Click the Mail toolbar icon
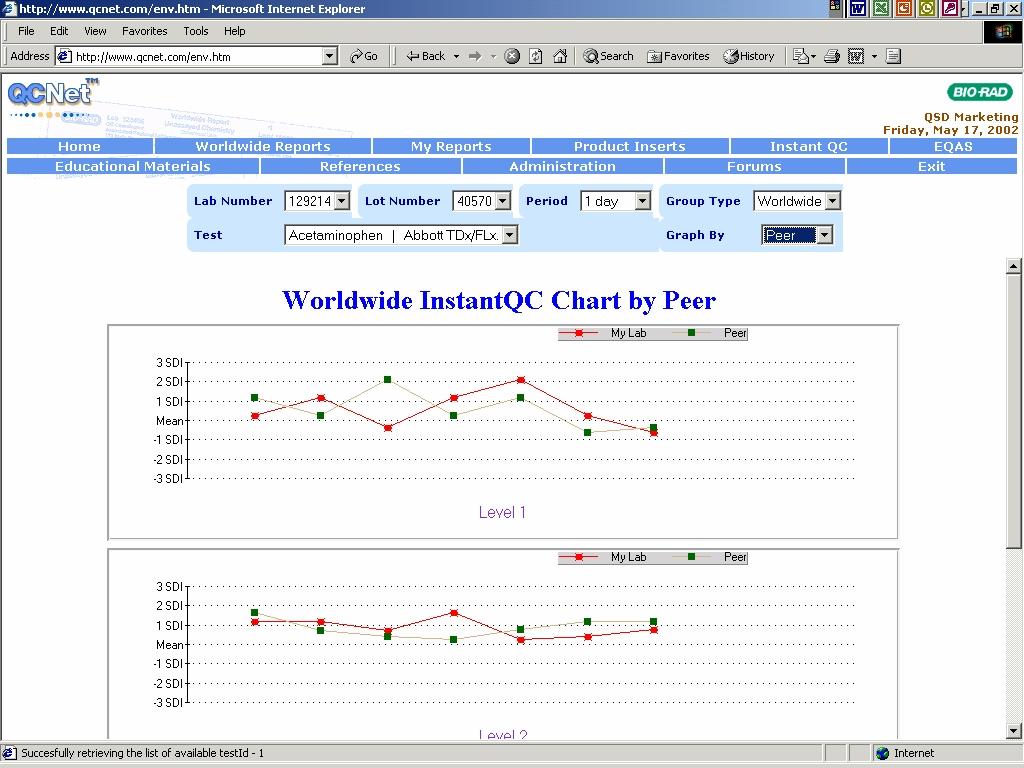The height and width of the screenshot is (768, 1024). pyautogui.click(x=801, y=56)
